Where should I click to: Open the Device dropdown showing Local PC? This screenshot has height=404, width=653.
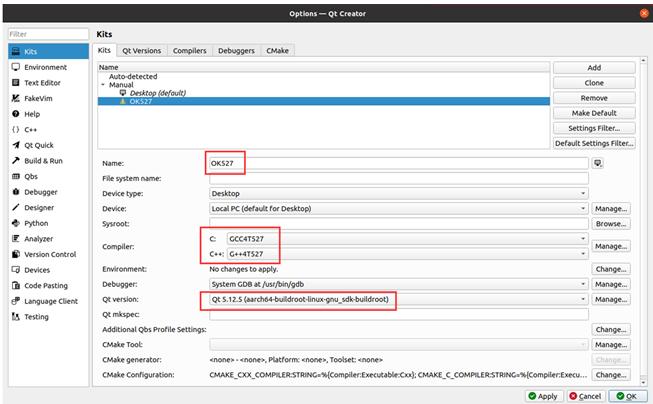click(x=399, y=209)
